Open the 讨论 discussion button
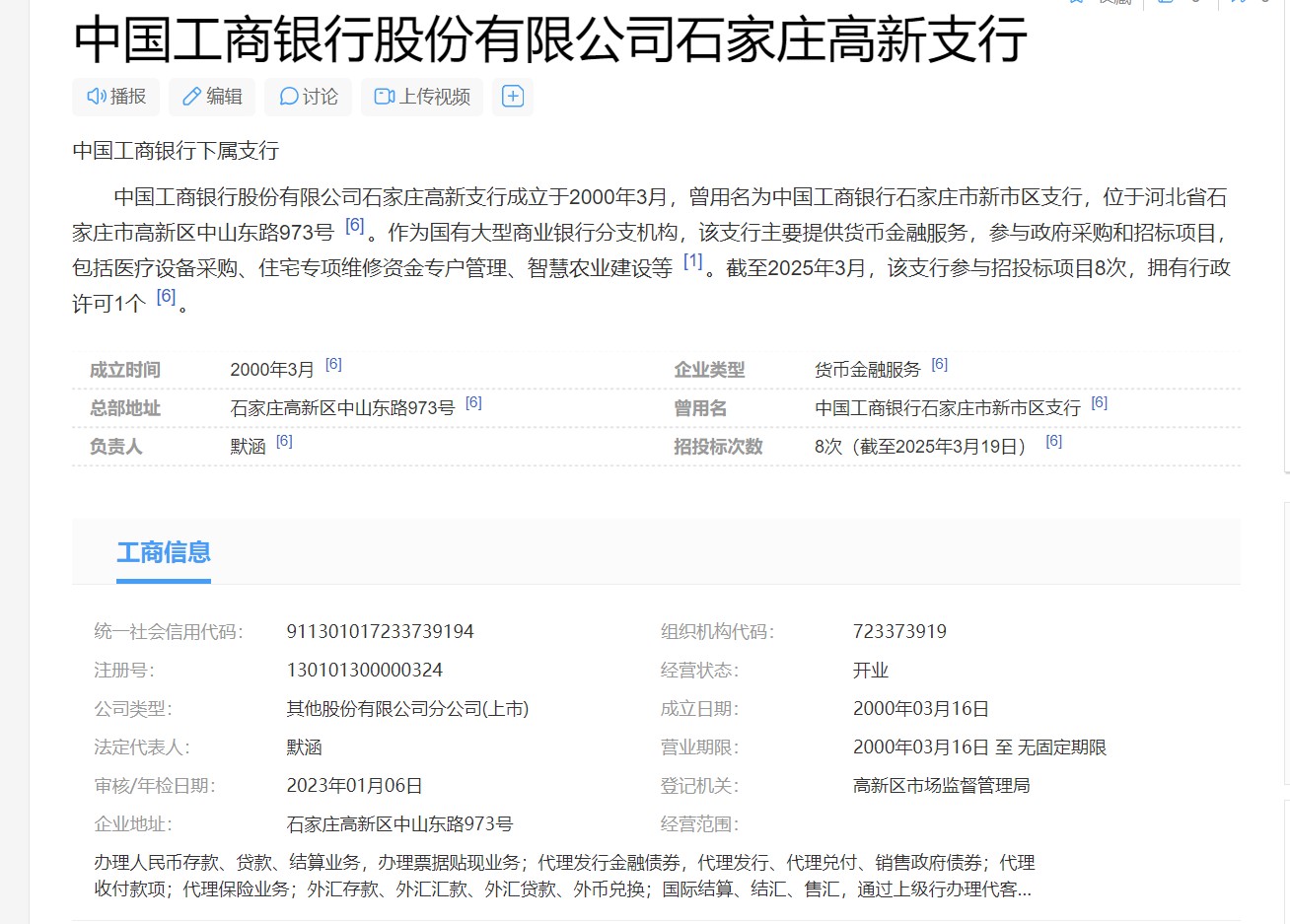The image size is (1290, 924). (x=309, y=97)
